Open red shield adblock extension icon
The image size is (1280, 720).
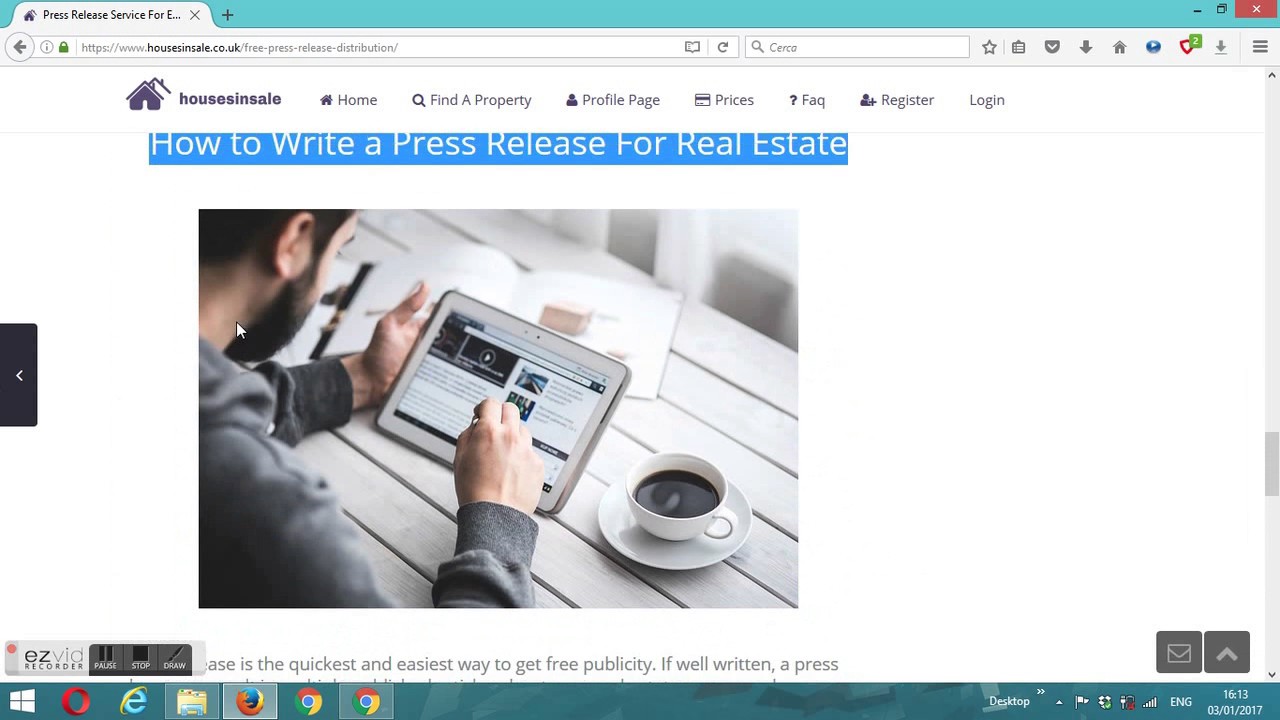tap(1188, 46)
